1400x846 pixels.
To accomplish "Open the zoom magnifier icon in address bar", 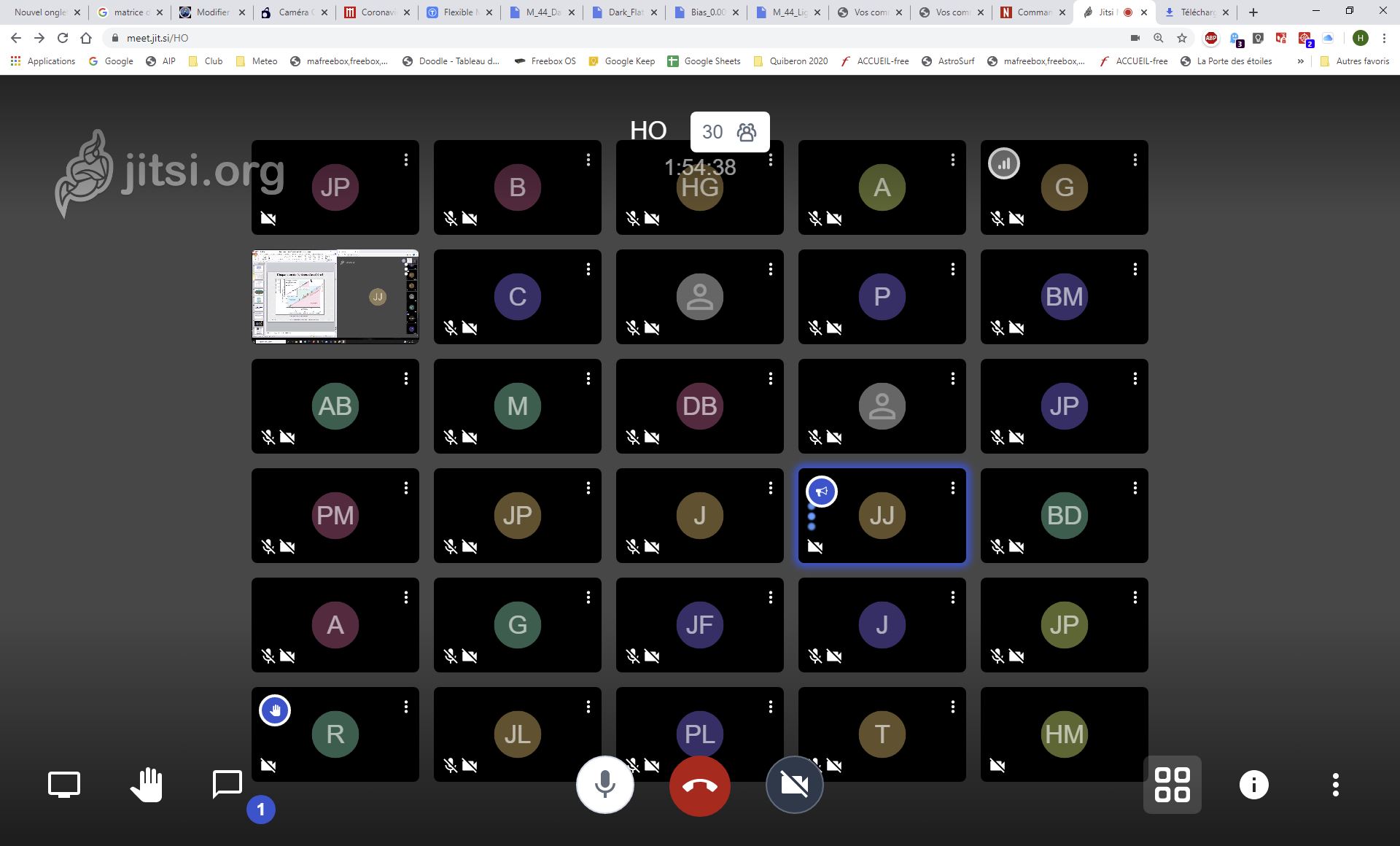I will tap(1159, 38).
